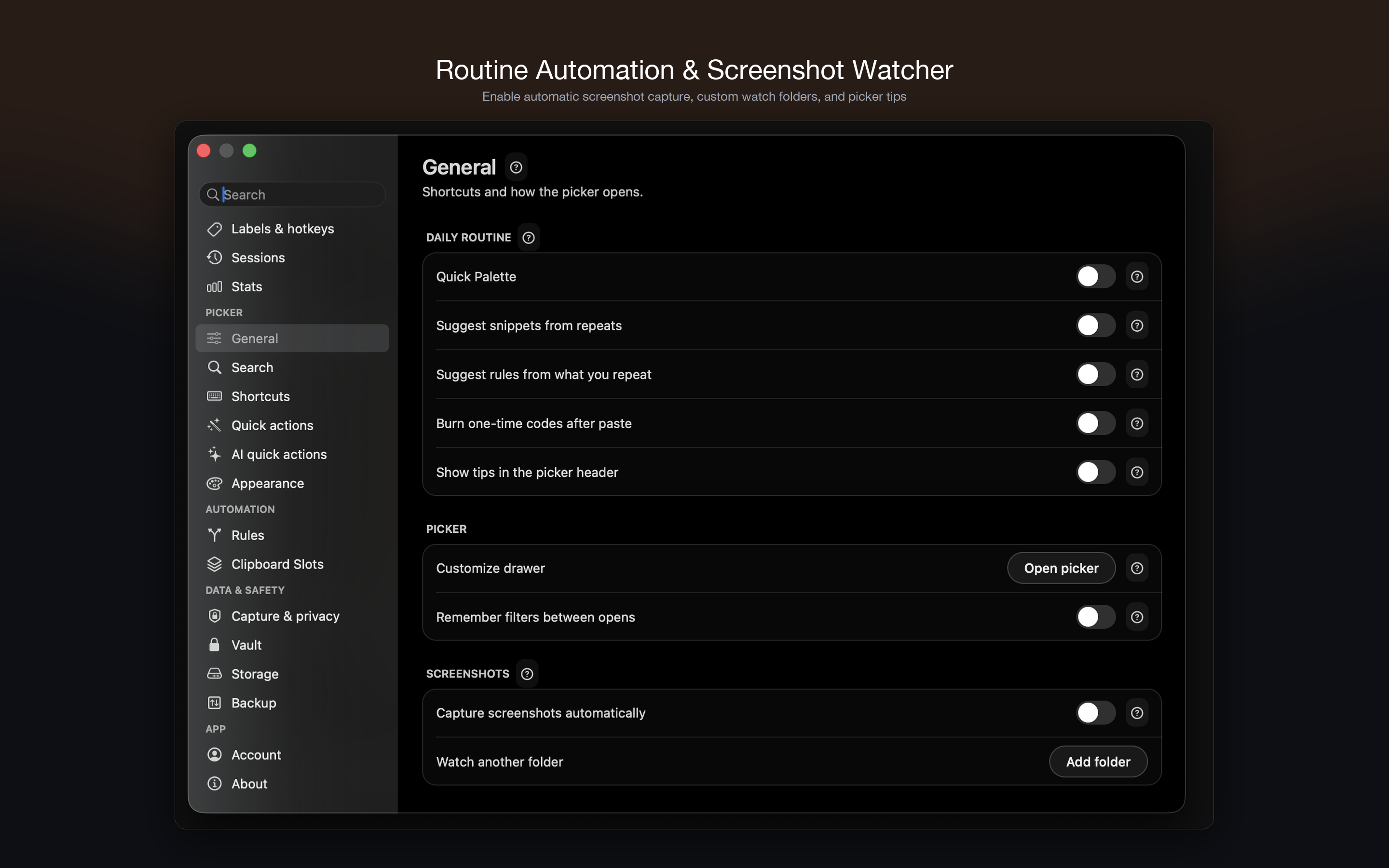Open Clipboard Slots settings
The image size is (1389, 868).
(x=292, y=564)
